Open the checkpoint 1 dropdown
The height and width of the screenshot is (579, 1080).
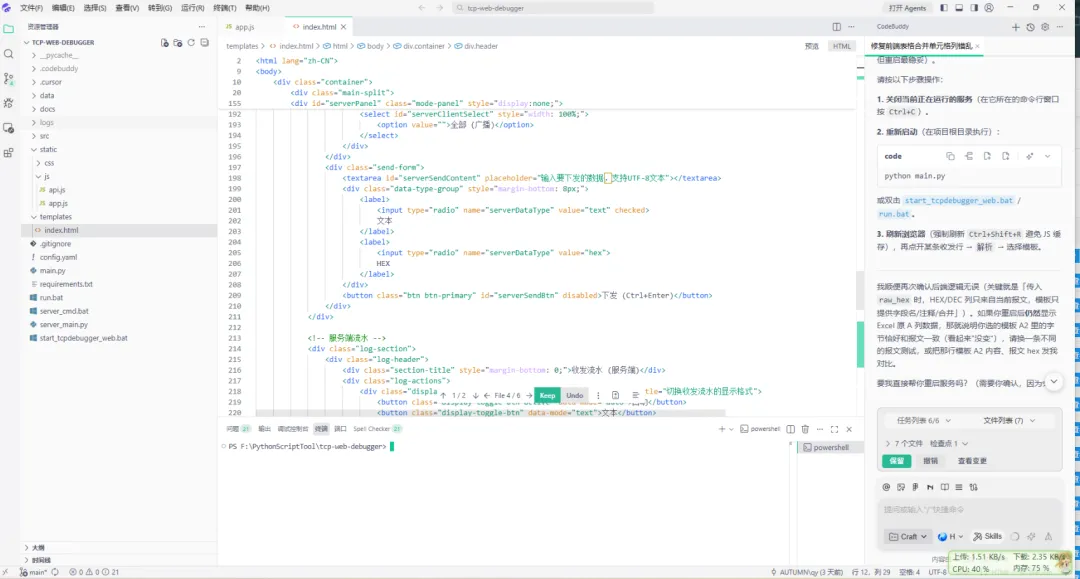click(x=948, y=443)
